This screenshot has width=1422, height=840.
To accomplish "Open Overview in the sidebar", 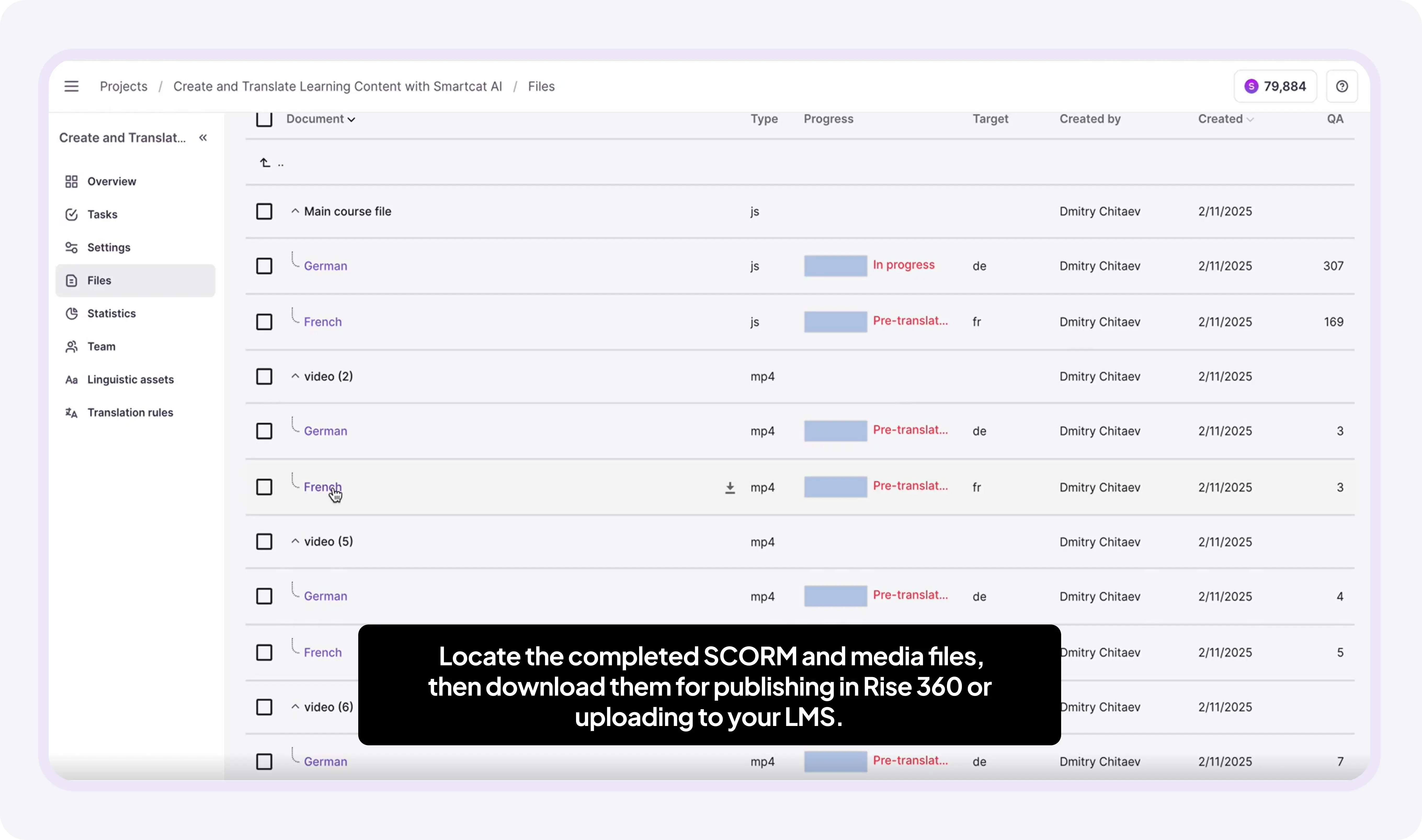I will (x=135, y=182).
